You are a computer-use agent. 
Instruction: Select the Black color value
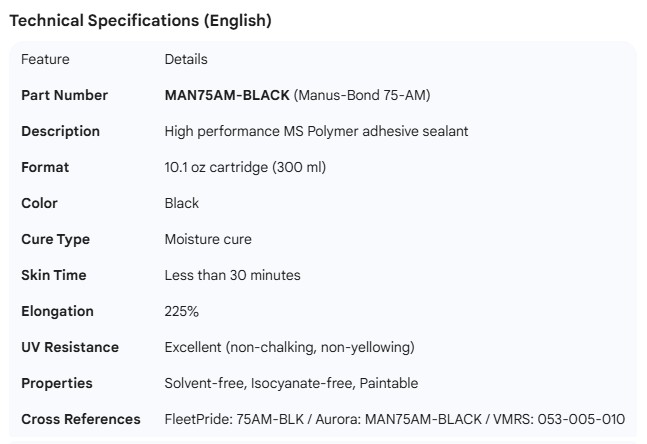click(x=182, y=203)
